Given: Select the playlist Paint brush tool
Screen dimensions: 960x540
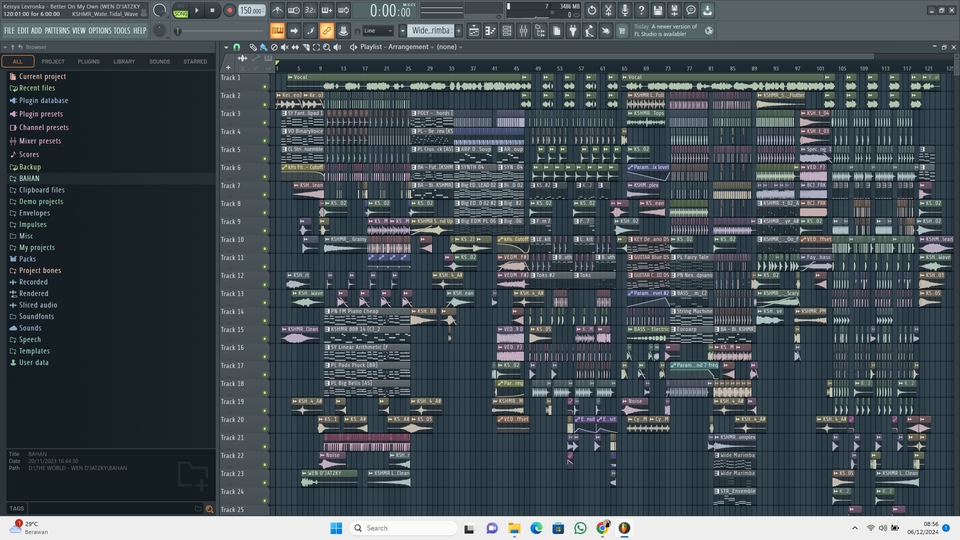Looking at the screenshot, I should (263, 47).
